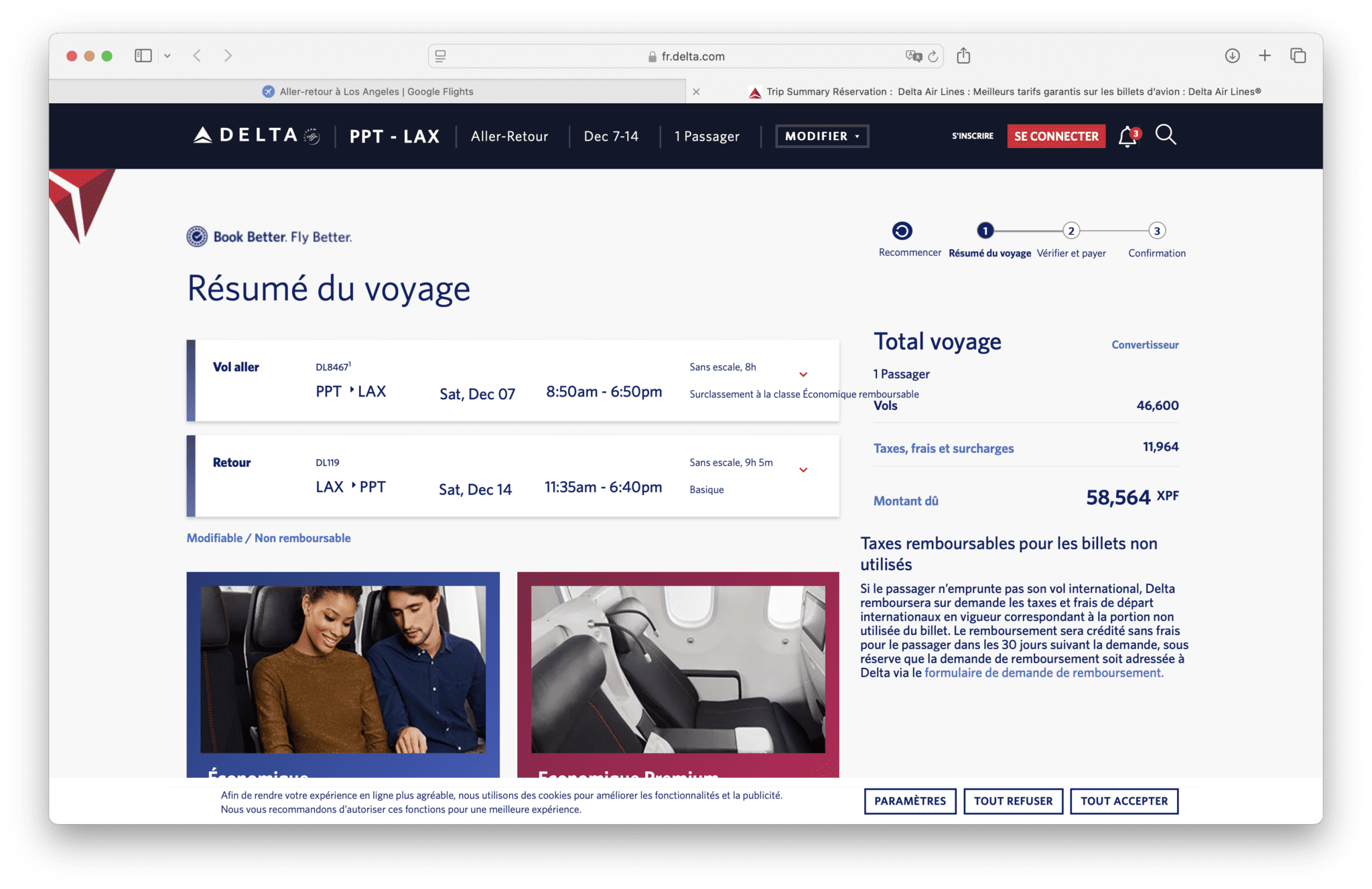
Task: Click the 58,564 XPF amount
Action: click(1132, 497)
